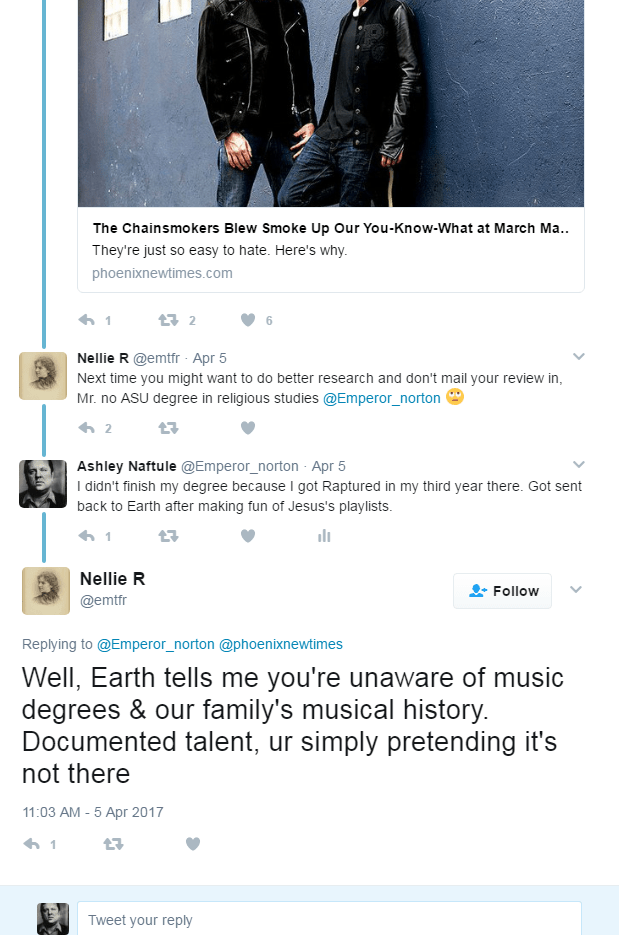Viewport: 619px width, 935px height.
Task: Like Ashley Naftule's Raptured tweet
Action: point(248,536)
